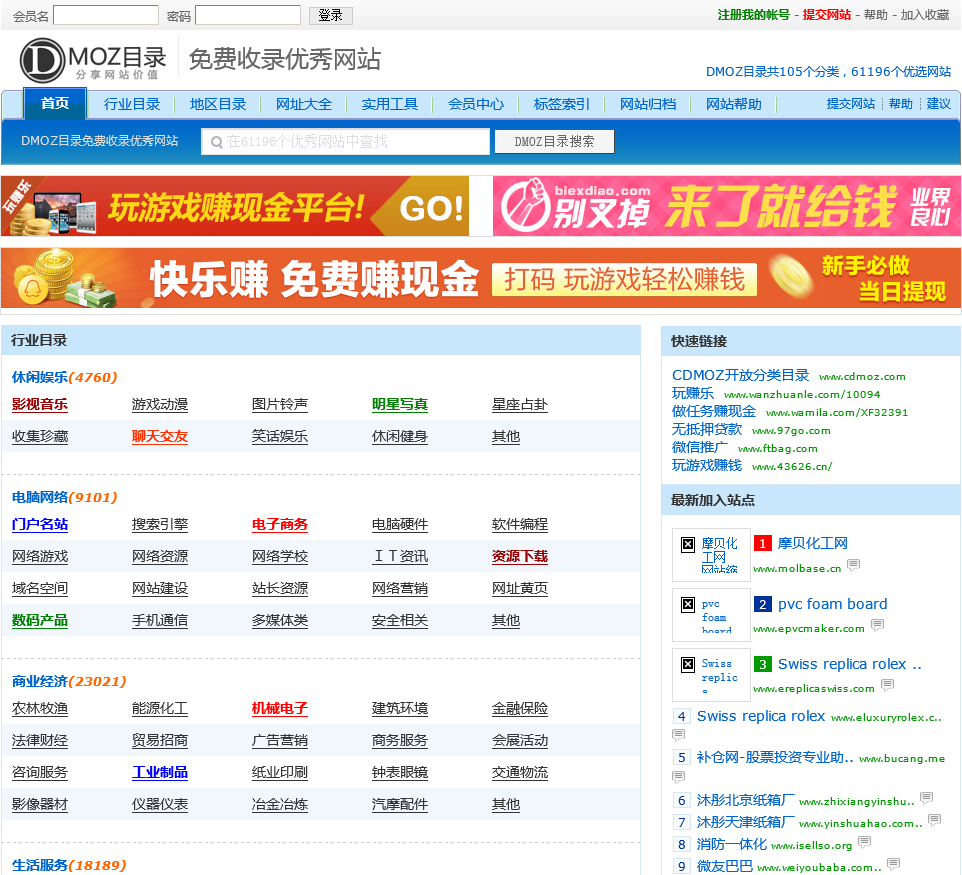
Task: Open 机械电子 subcategory
Action: [280, 709]
